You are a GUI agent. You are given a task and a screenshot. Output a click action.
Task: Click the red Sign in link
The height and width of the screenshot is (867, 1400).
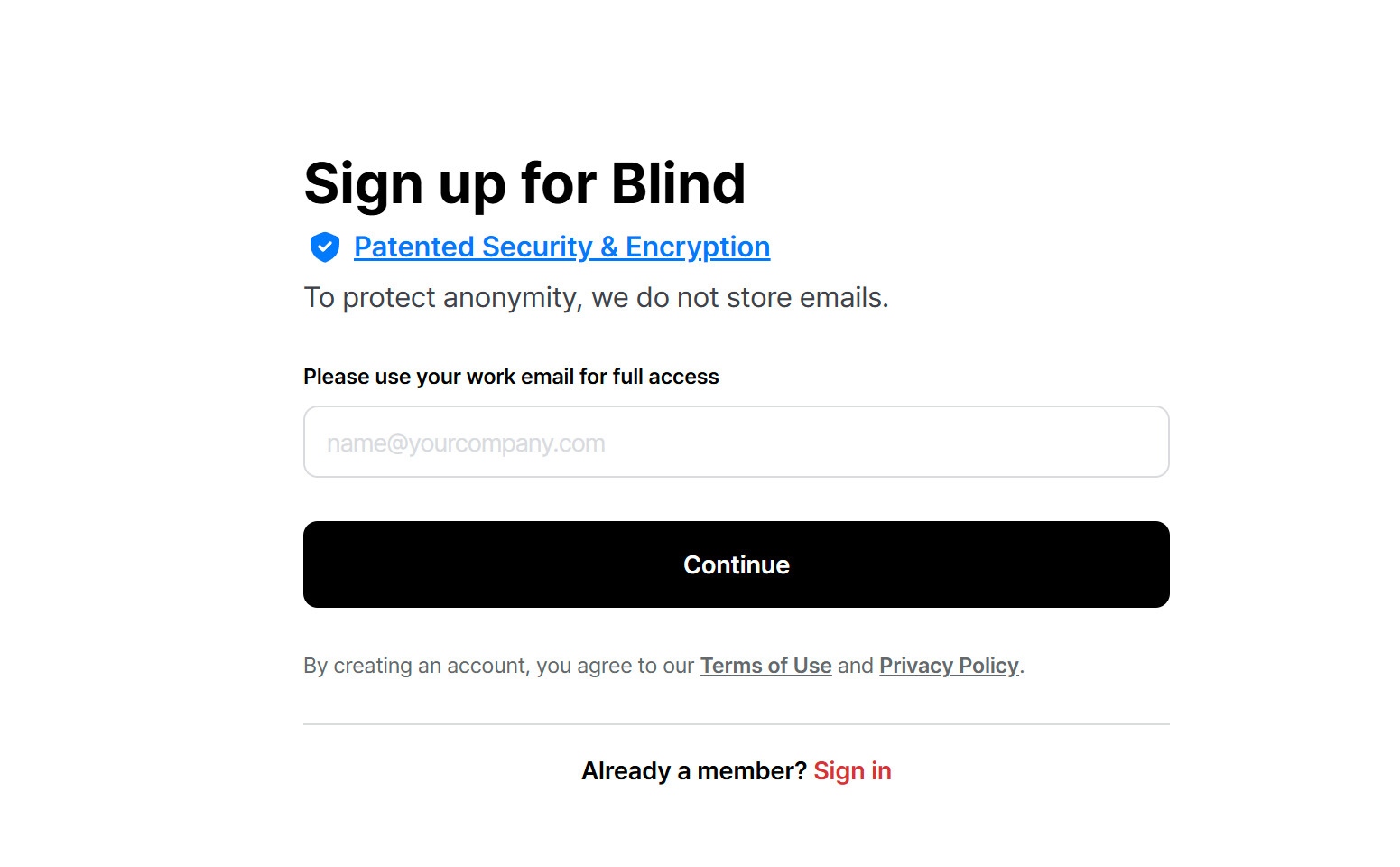pos(852,770)
